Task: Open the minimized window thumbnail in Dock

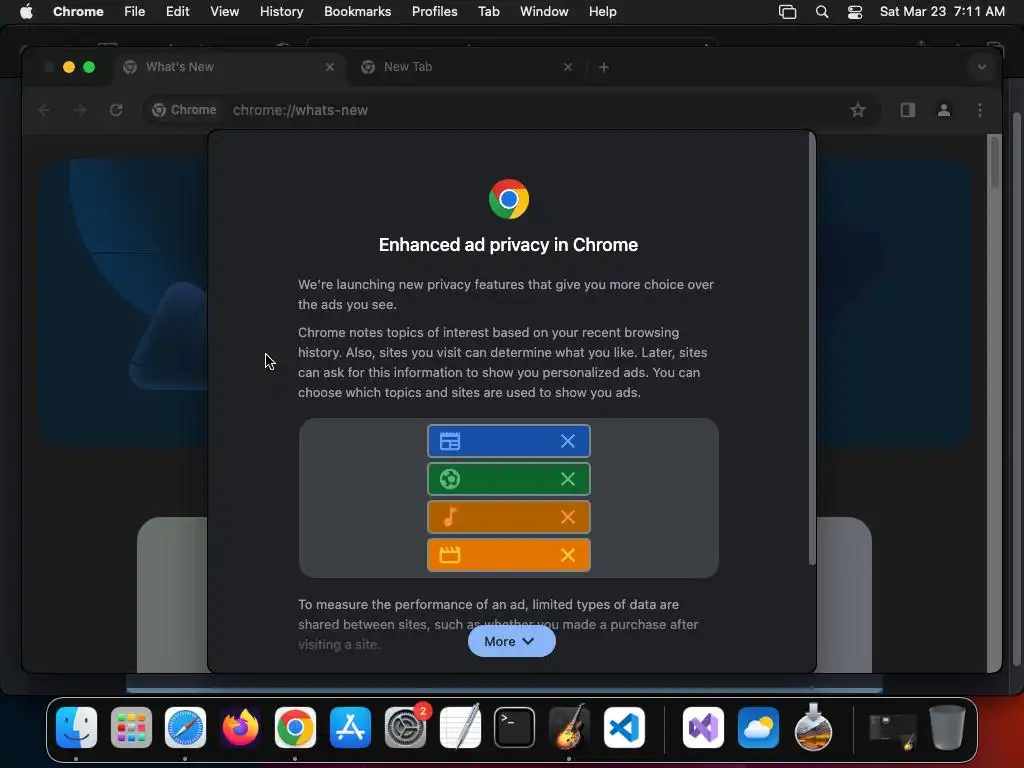Action: click(x=893, y=730)
